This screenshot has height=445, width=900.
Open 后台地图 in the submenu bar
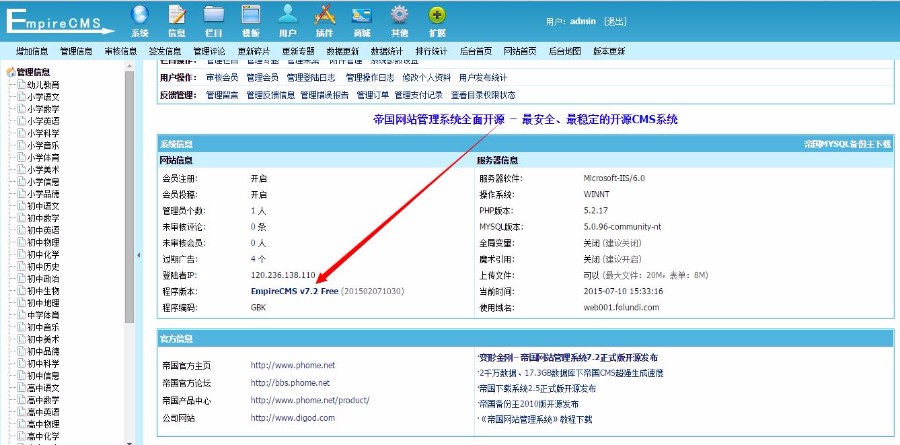(565, 51)
